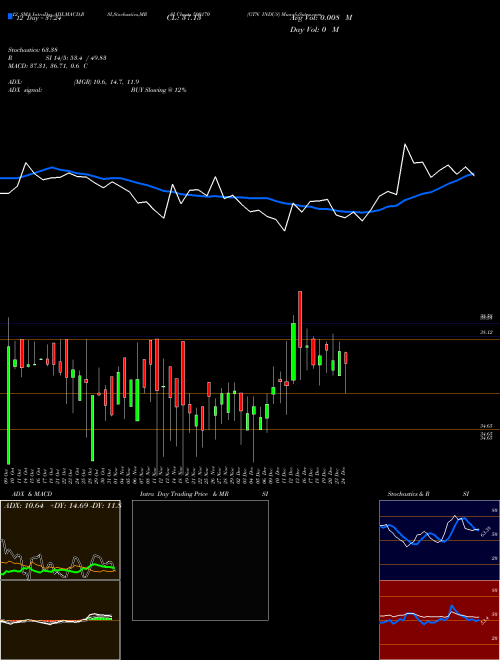Click the 'BUY Slowing @ 12%' signal text
500x660 pixels.
tap(158, 90)
